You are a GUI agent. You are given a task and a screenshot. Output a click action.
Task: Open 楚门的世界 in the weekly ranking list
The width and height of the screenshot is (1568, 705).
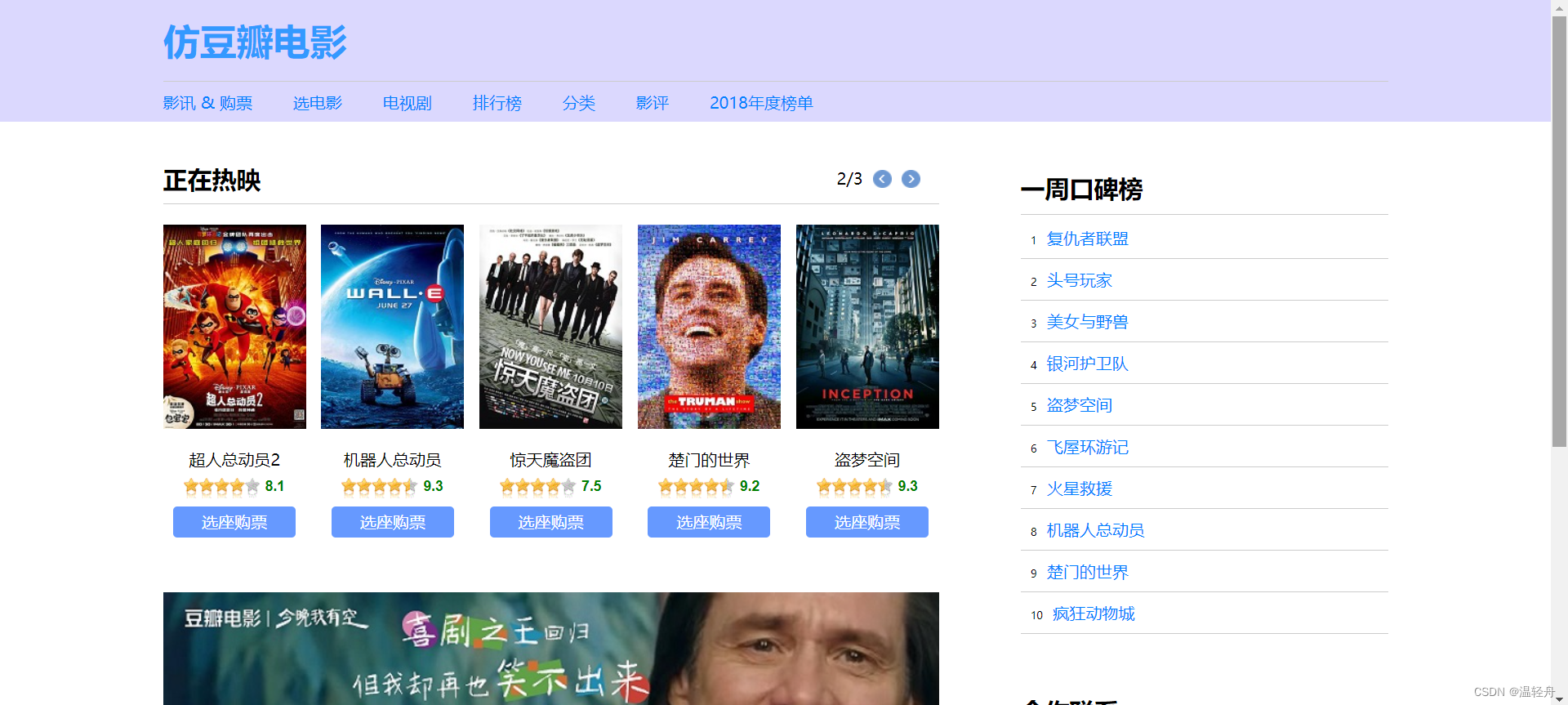tap(1088, 572)
